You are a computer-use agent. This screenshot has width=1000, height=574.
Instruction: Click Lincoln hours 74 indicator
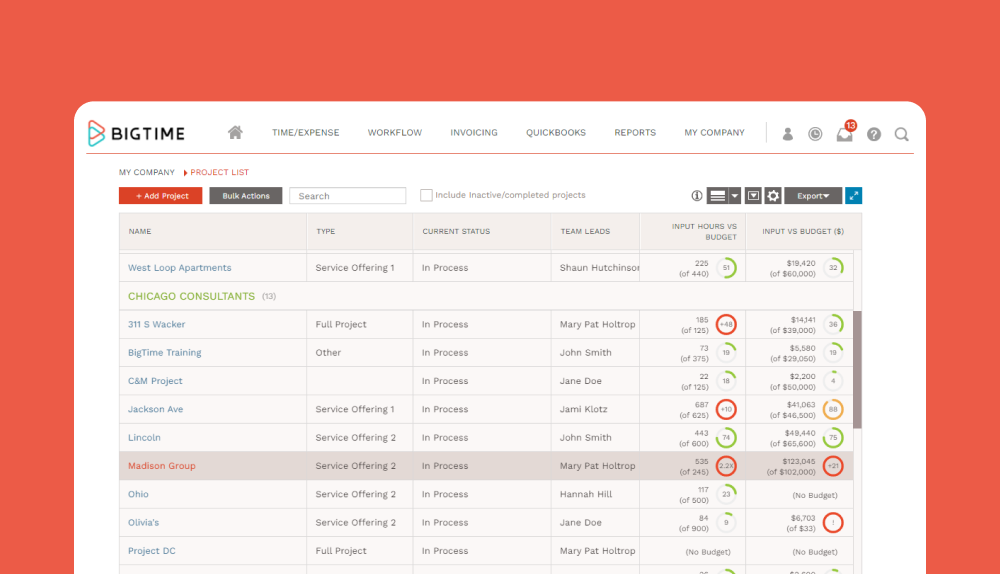pyautogui.click(x=726, y=438)
